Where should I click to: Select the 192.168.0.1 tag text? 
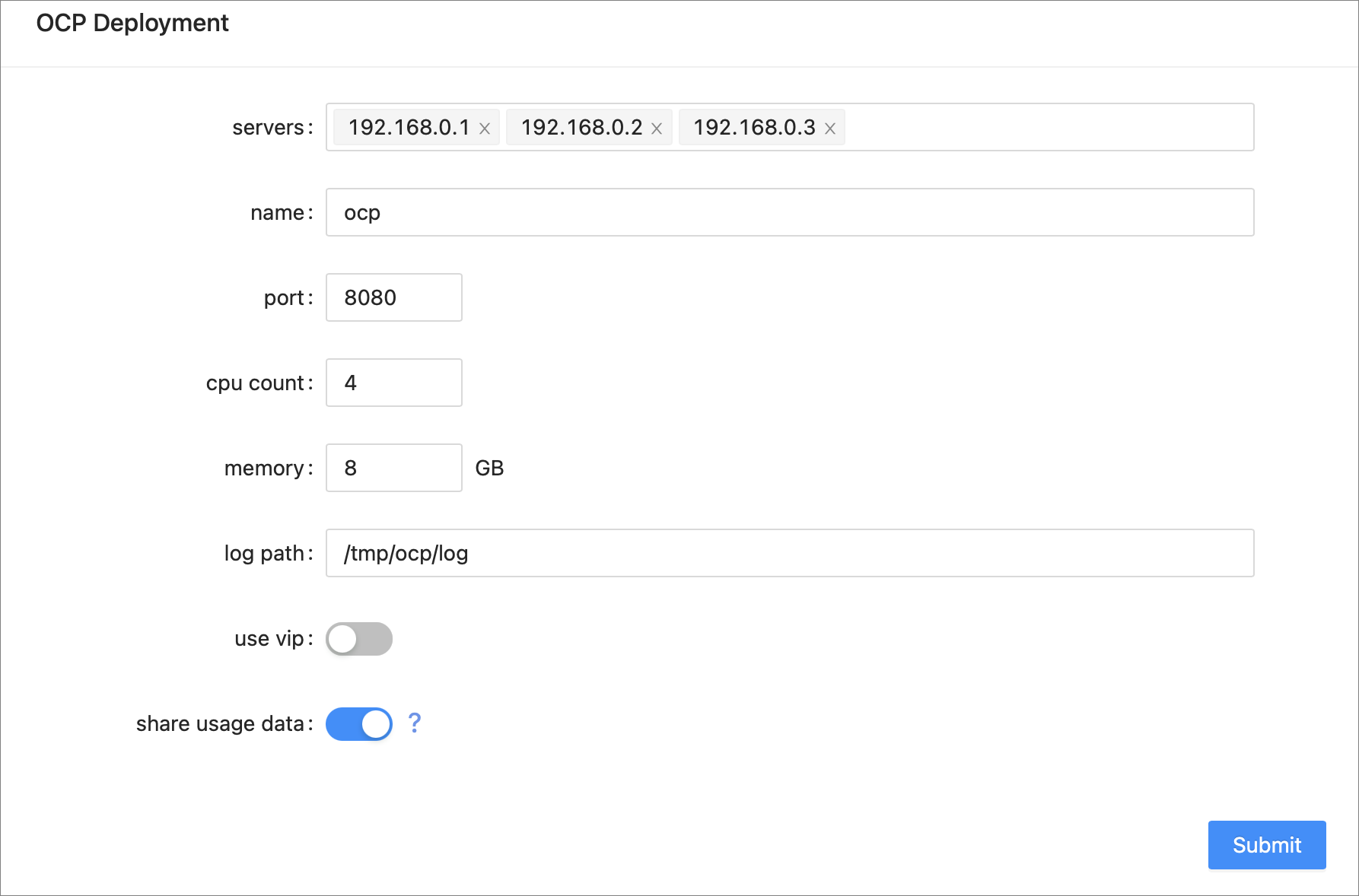[x=409, y=127]
